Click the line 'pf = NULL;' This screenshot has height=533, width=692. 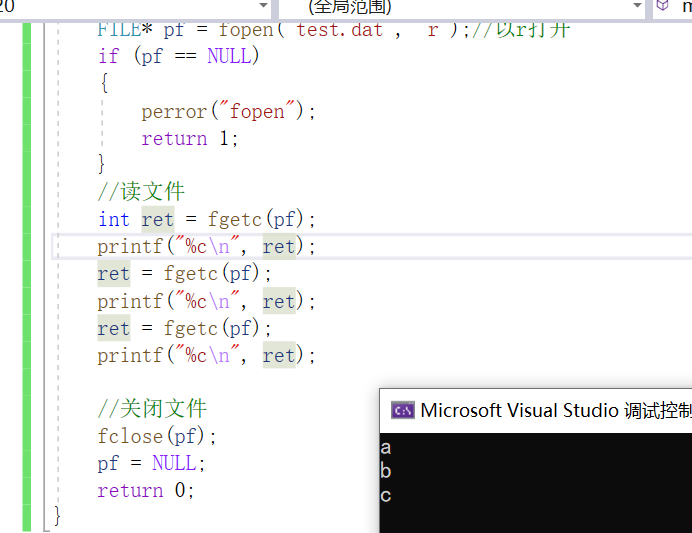[x=151, y=463]
